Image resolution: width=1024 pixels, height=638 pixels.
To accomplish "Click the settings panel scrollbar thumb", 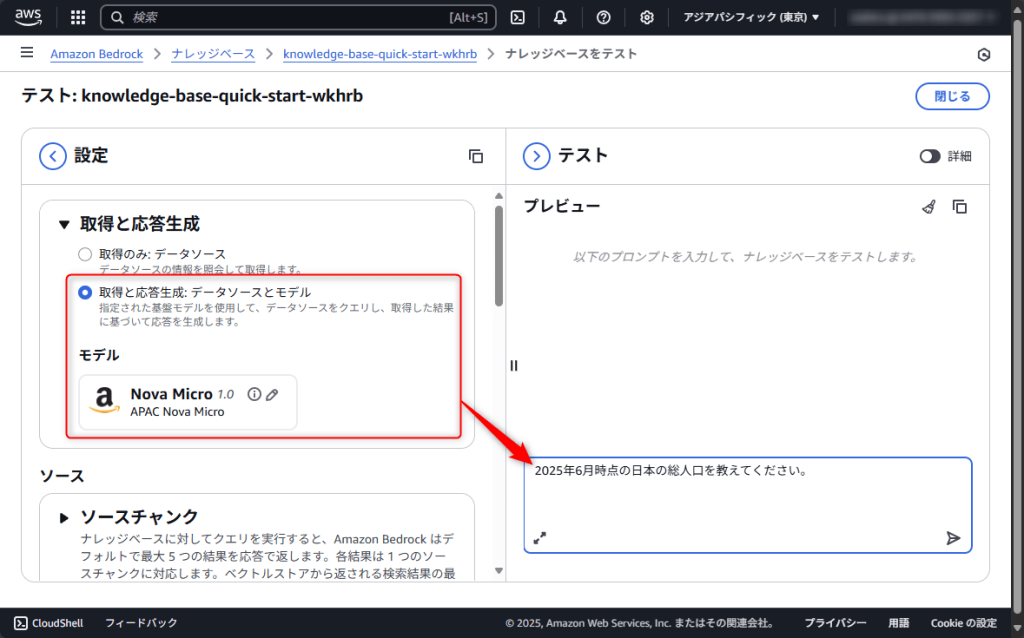I will (499, 256).
